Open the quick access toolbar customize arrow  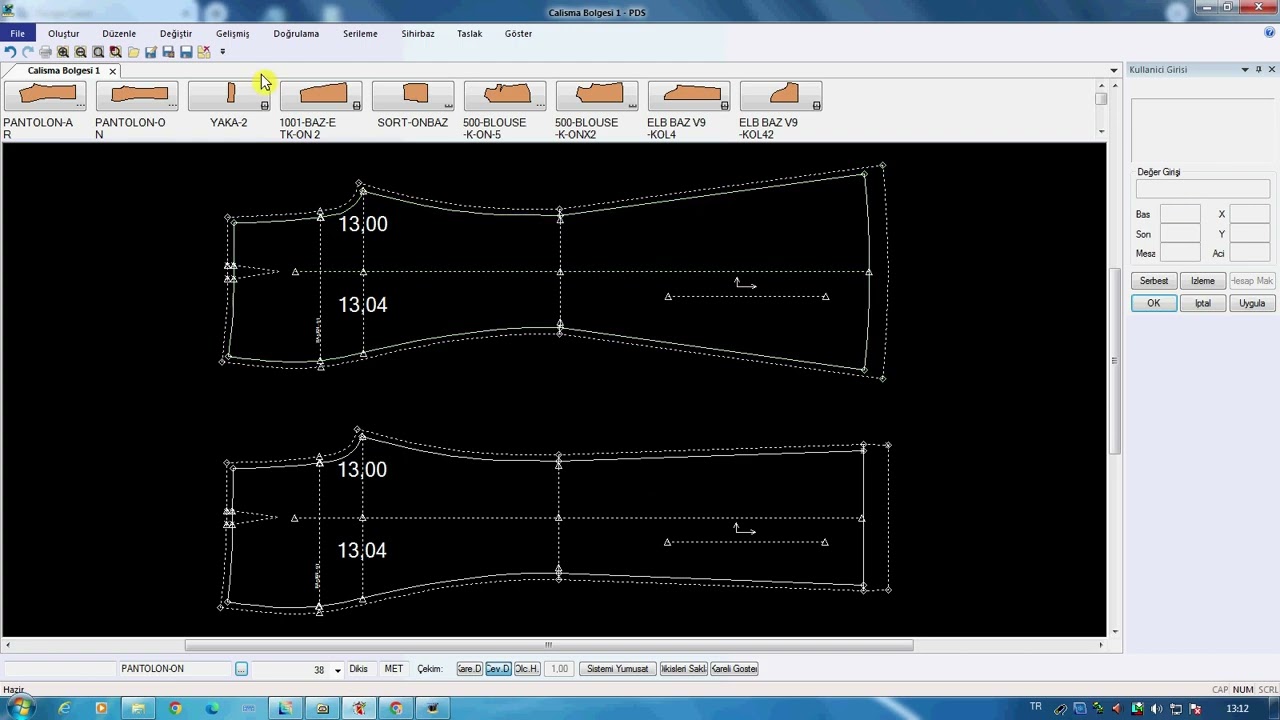[222, 52]
